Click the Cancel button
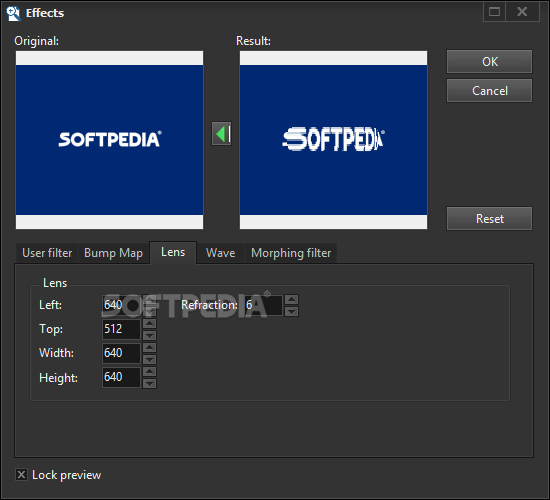The image size is (550, 500). [489, 91]
